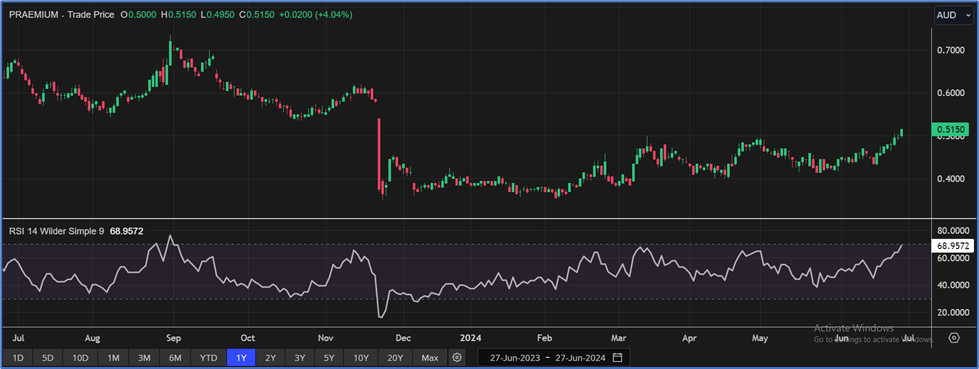Click the Sep label on time axis
The image size is (979, 369).
pos(173,338)
